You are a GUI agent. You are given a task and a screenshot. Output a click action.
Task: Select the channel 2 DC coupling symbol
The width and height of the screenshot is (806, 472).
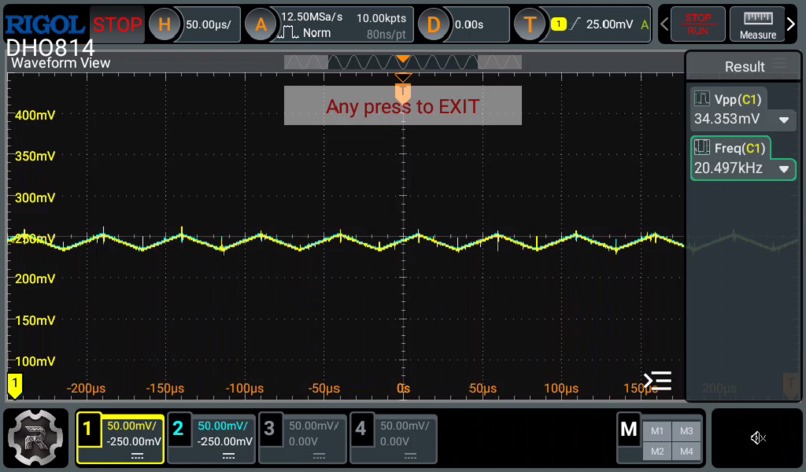(228, 456)
